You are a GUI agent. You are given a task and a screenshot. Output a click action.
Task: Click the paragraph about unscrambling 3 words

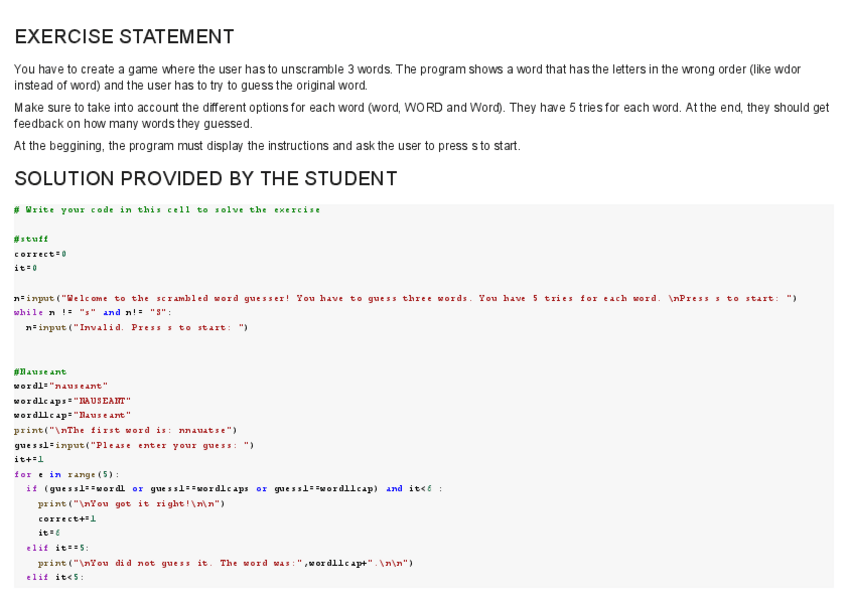tap(407, 77)
